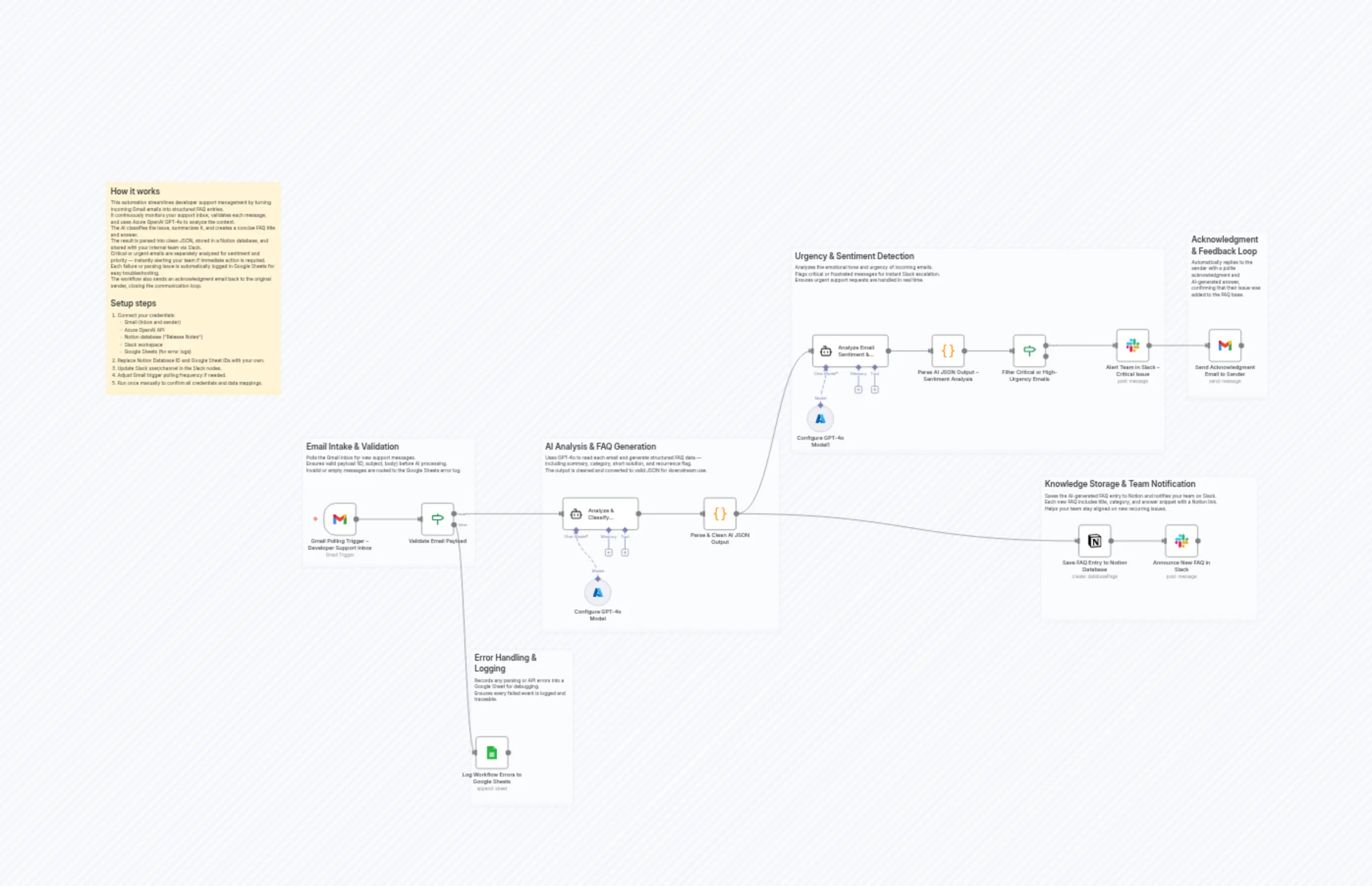
Task: Open the Log Workflow Errors to Google Sheets node
Action: tap(492, 752)
